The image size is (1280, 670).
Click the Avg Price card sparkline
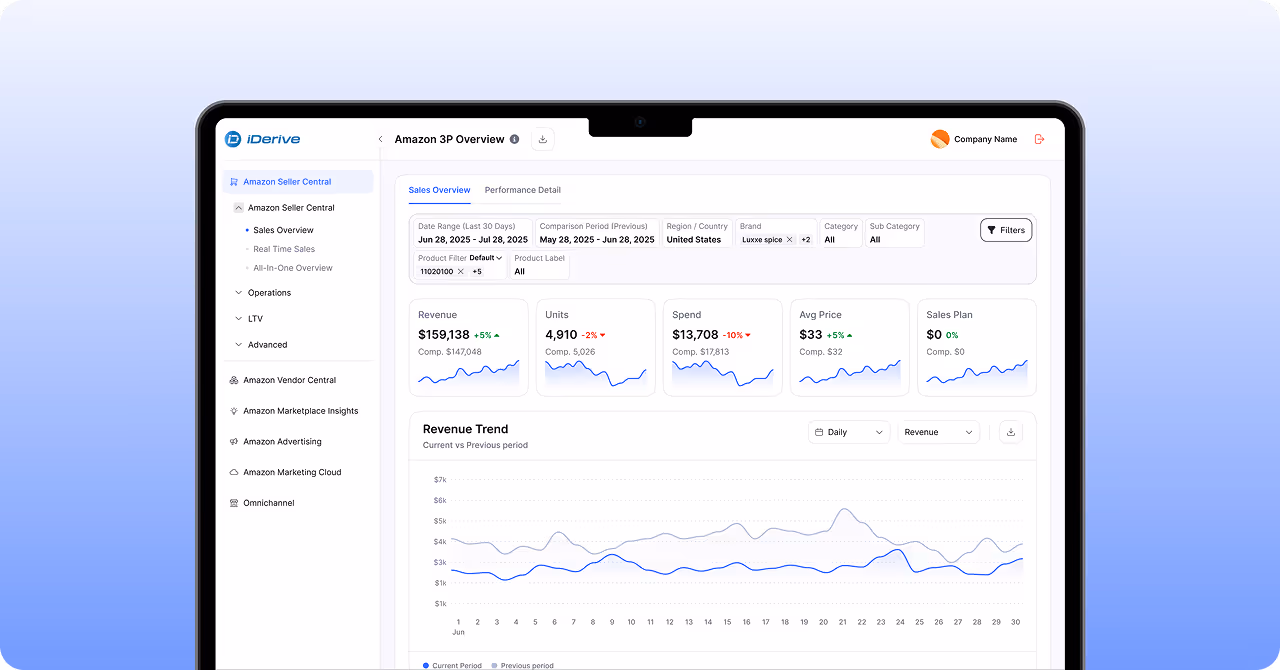click(850, 374)
